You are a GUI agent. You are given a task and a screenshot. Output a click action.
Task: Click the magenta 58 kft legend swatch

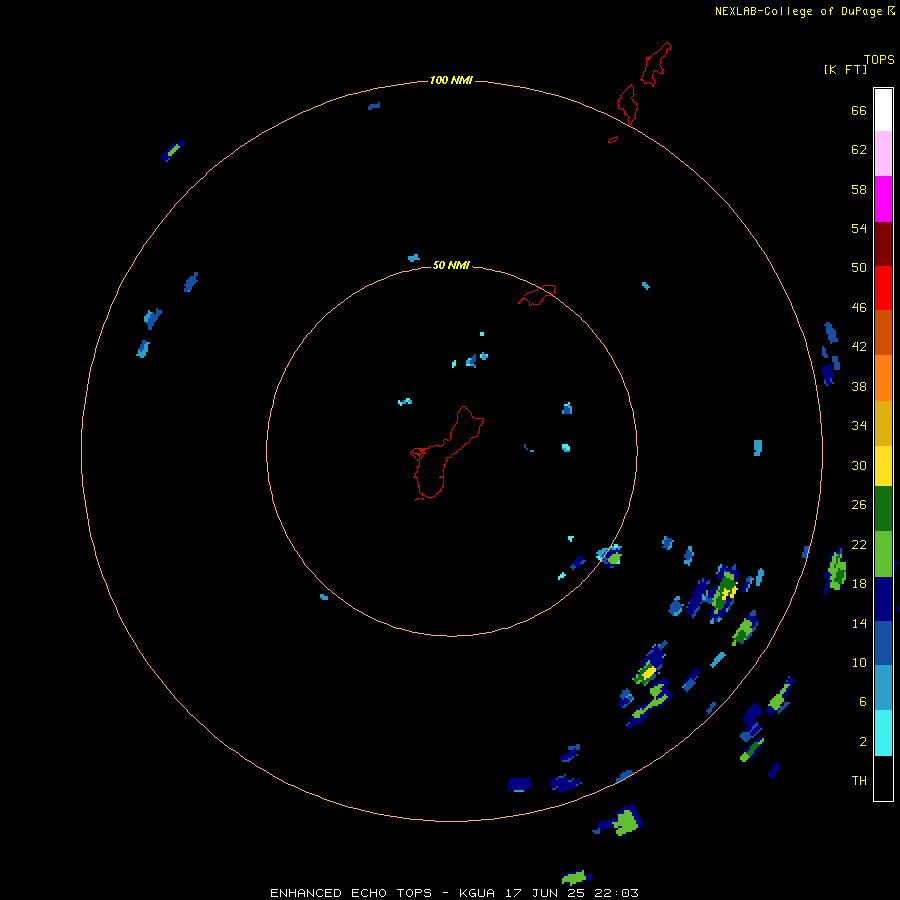883,199
